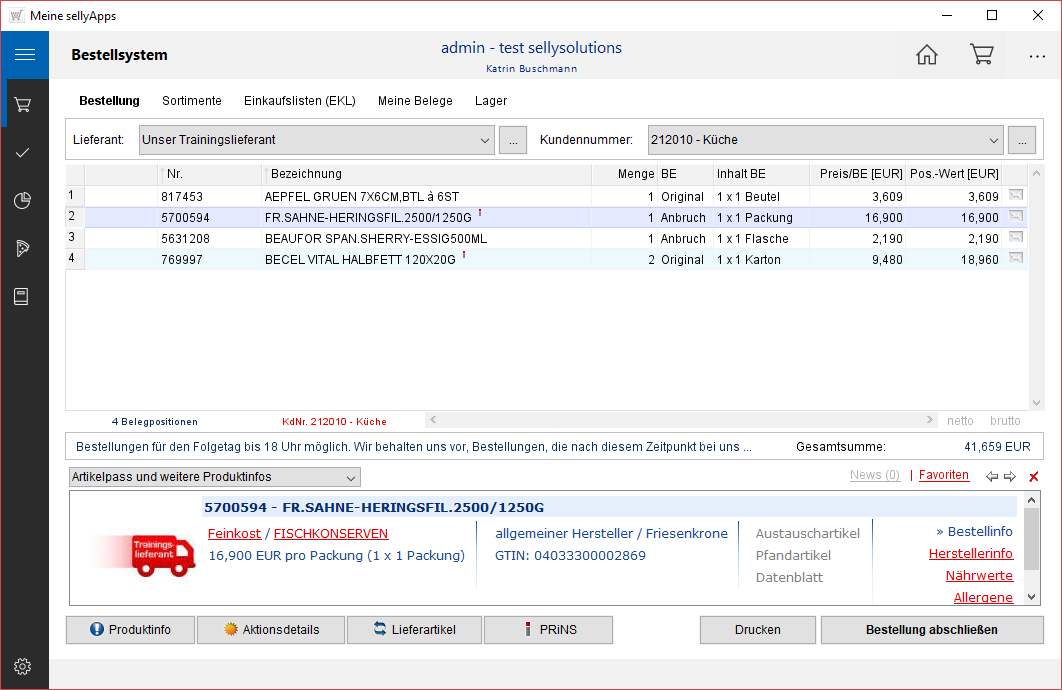
Task: Select the checkmark icon in left sidebar
Action: pos(23,152)
